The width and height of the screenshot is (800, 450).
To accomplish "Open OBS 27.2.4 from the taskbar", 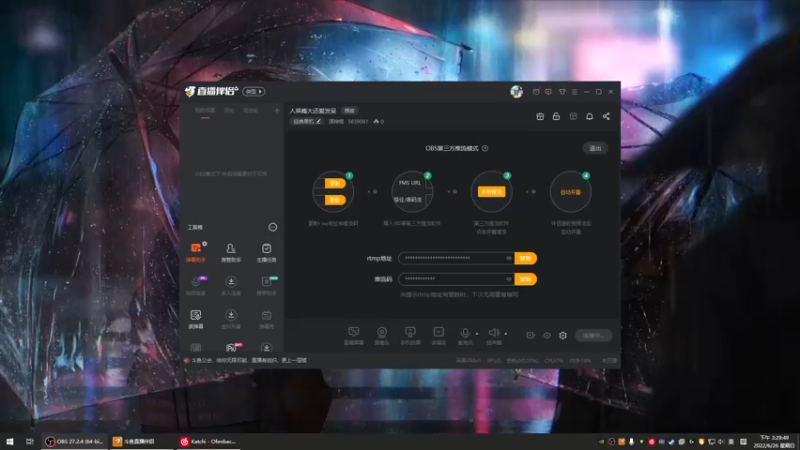I will click(x=74, y=441).
